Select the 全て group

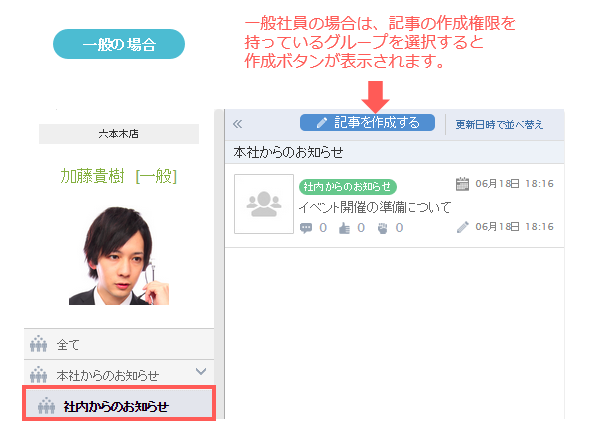119,344
